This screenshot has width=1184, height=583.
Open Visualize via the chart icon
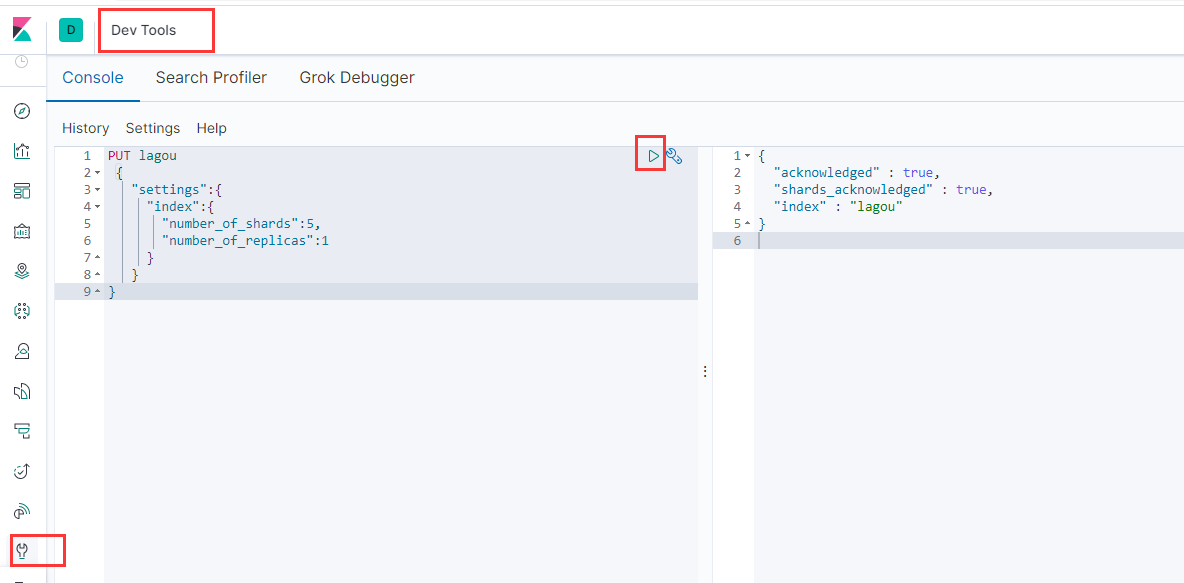[x=22, y=151]
